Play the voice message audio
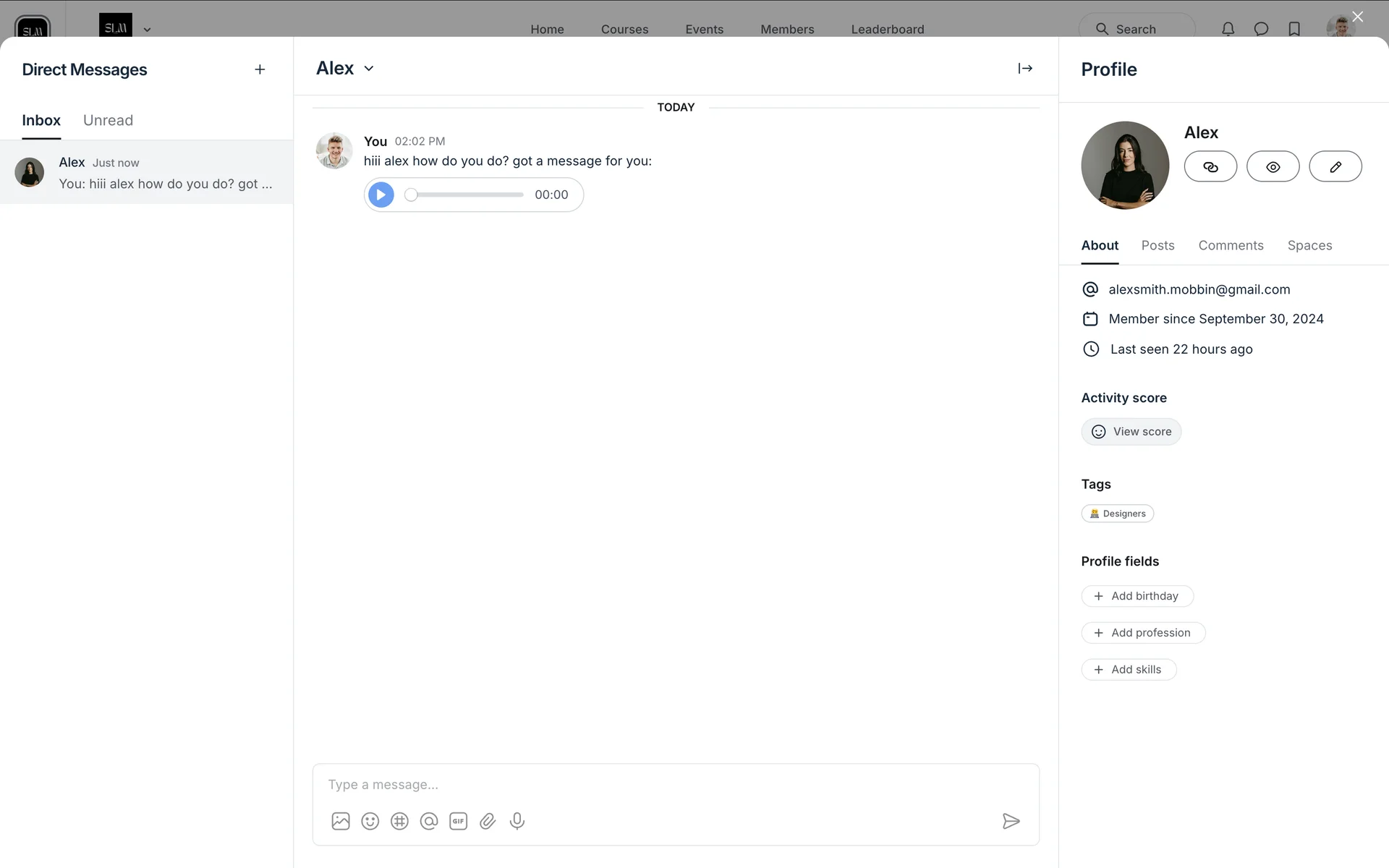This screenshot has height=868, width=1389. (x=381, y=195)
